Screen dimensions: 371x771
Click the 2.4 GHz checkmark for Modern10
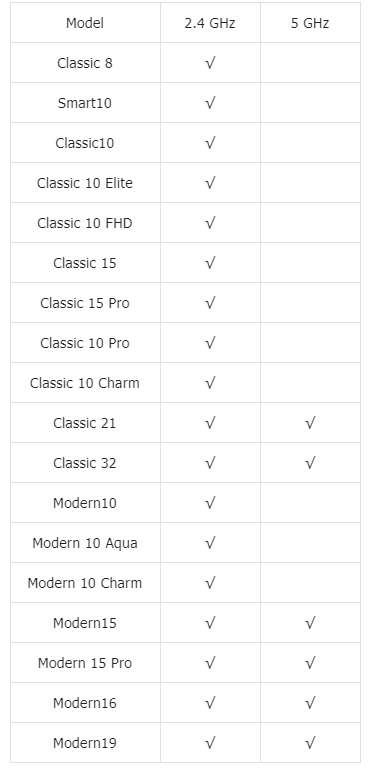coord(210,503)
